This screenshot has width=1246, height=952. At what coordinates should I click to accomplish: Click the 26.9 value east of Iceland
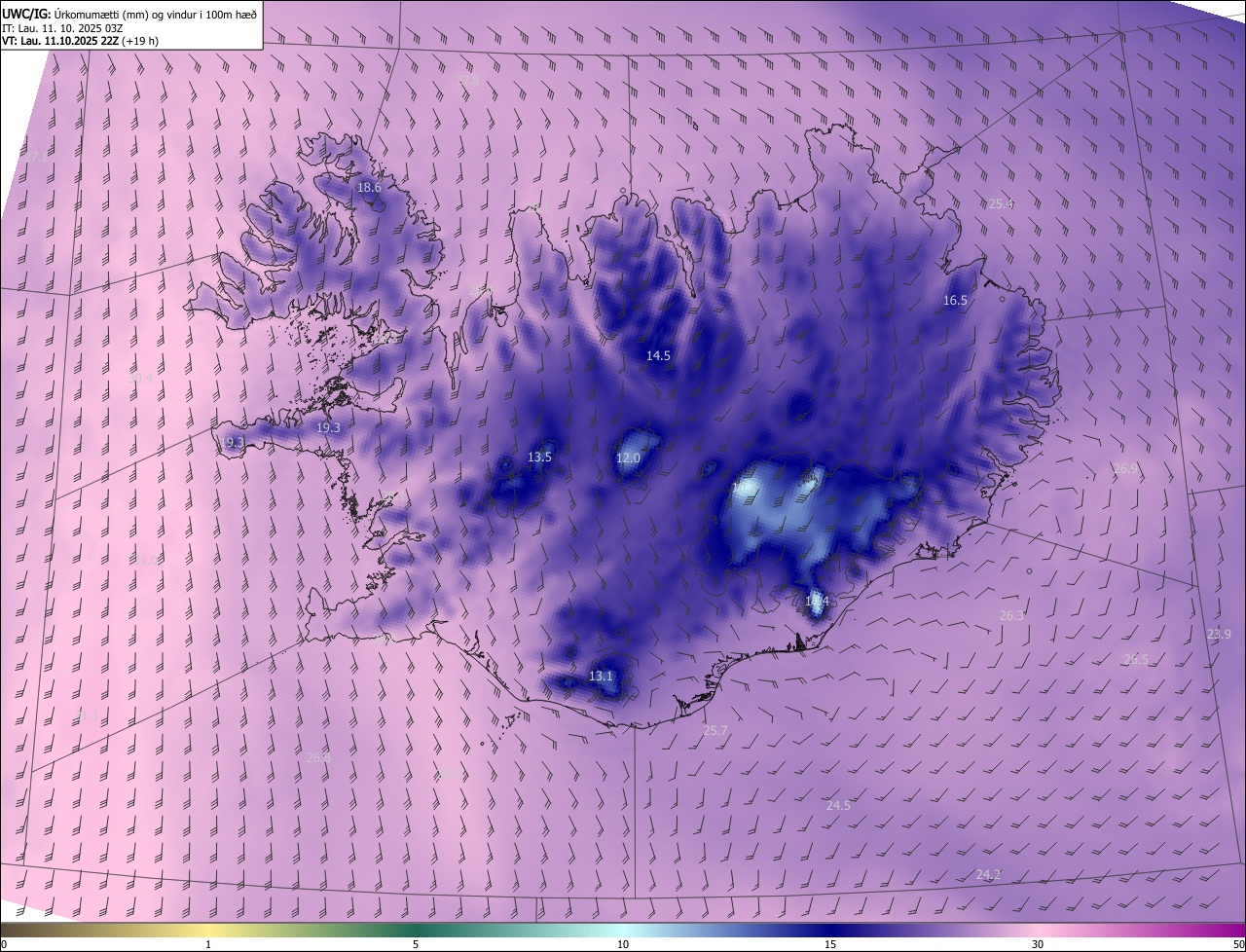point(1124,469)
